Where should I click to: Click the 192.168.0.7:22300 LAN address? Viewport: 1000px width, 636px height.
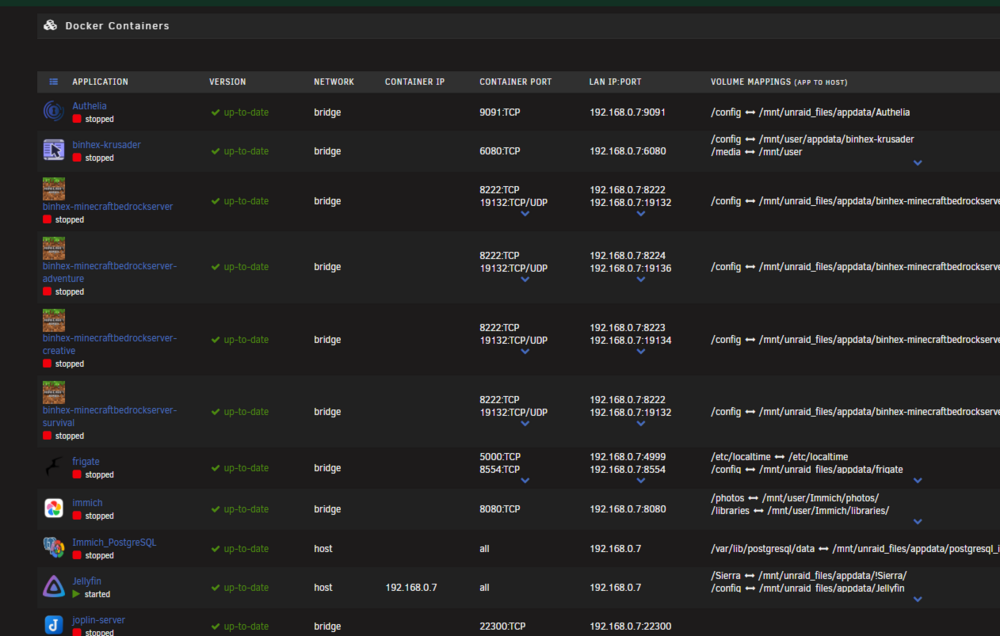tap(630, 626)
